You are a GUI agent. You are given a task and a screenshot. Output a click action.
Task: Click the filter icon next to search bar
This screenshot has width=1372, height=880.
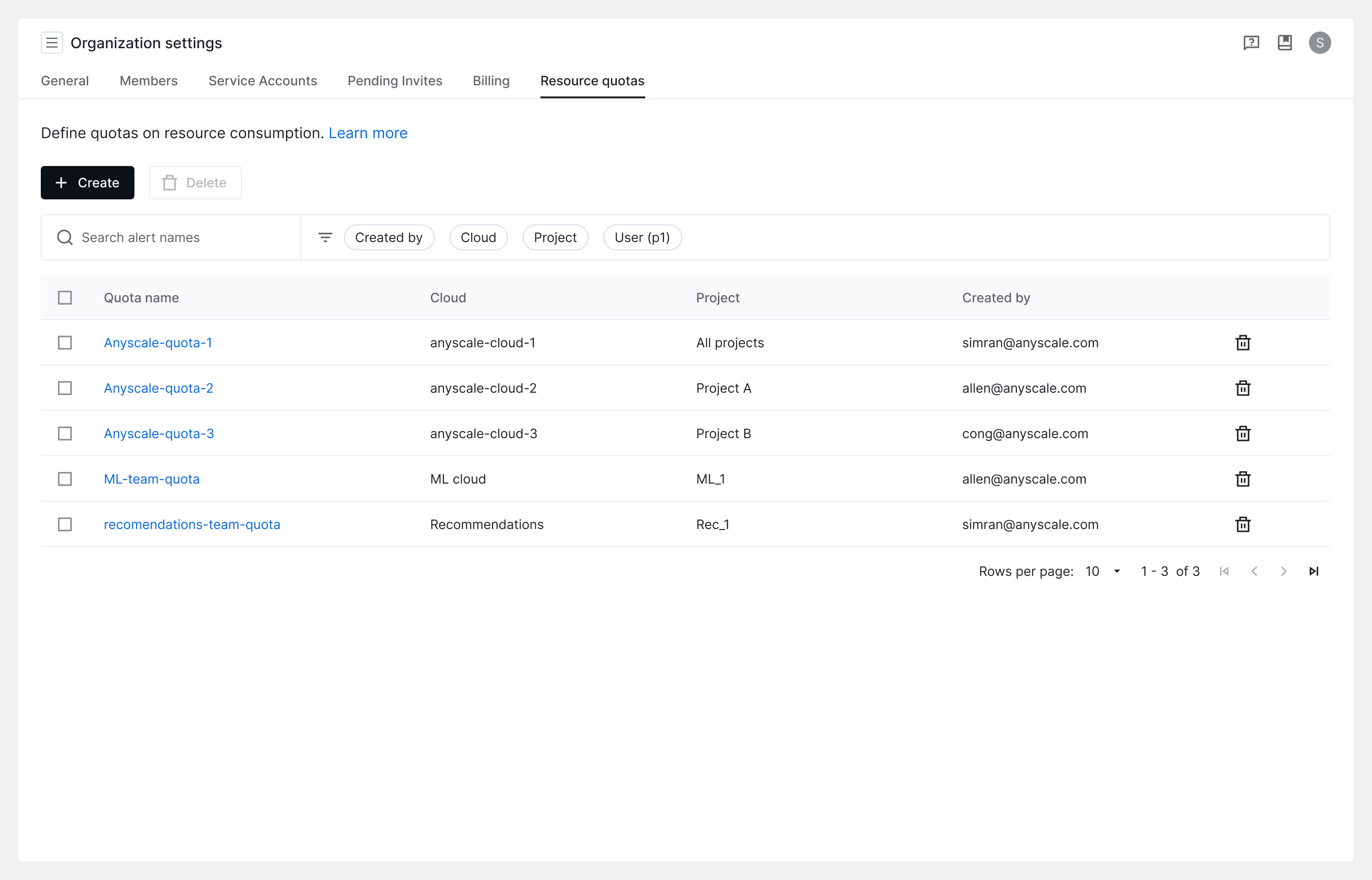point(326,237)
